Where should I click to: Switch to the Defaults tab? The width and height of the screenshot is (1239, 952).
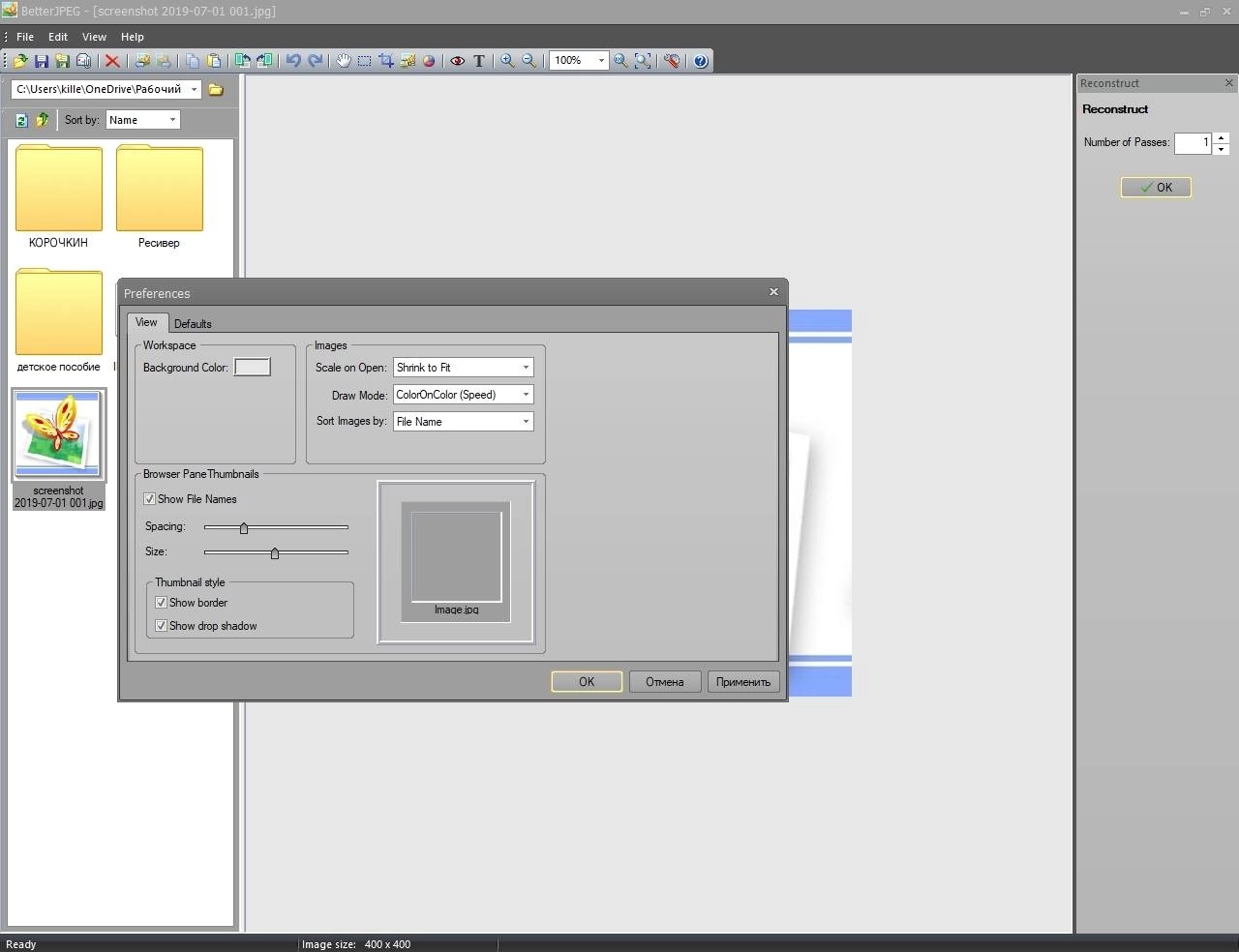coord(193,324)
